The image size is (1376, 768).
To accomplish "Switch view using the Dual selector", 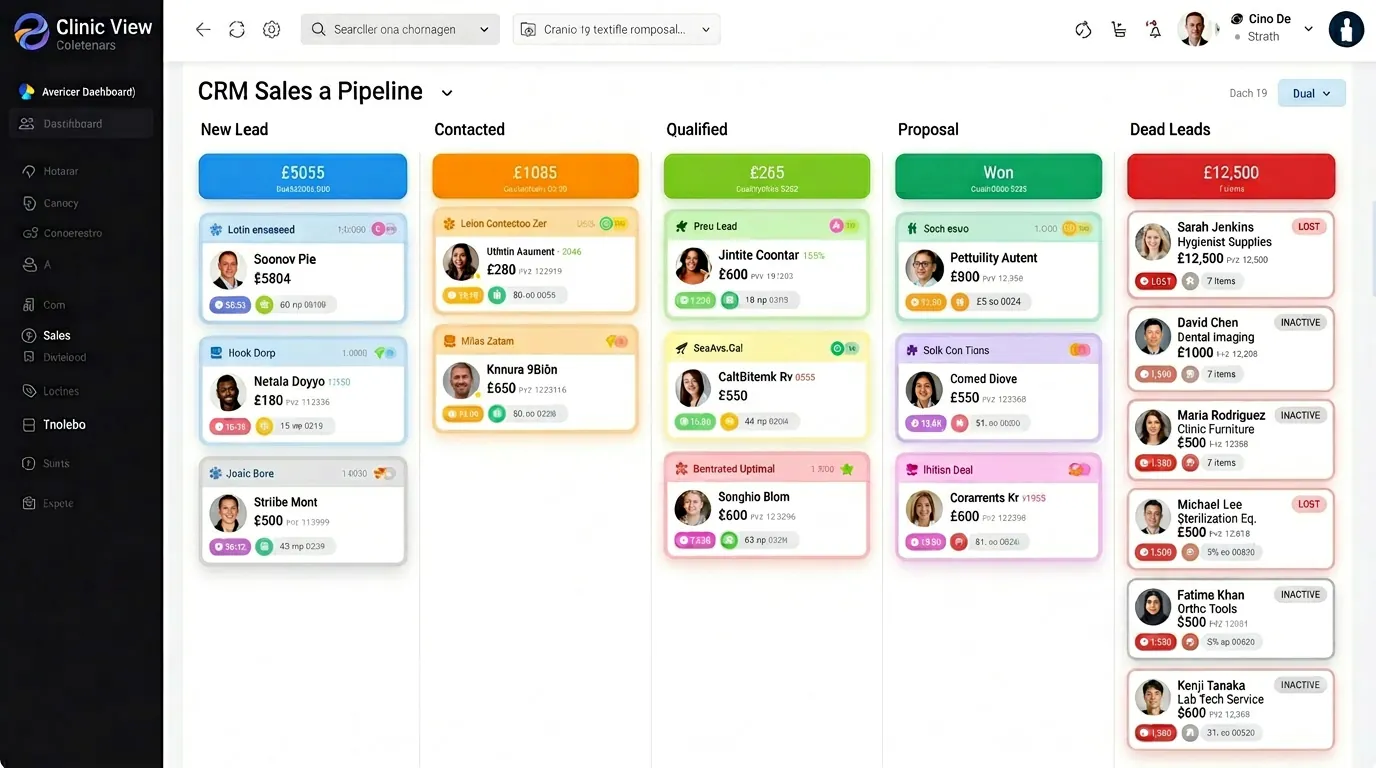I will tap(1311, 92).
